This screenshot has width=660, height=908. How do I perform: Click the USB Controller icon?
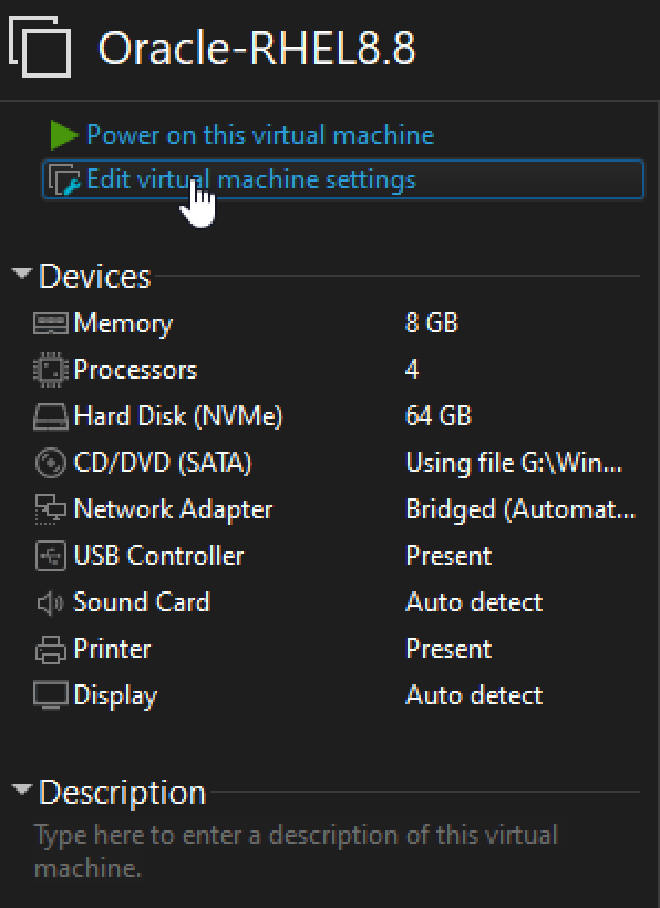click(50, 556)
